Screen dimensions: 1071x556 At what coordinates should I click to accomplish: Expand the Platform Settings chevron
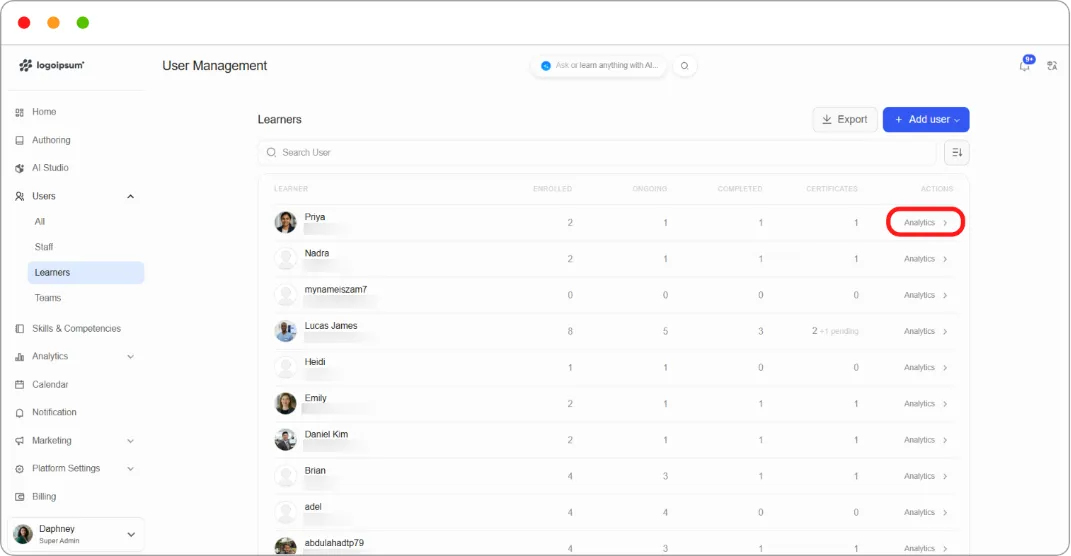(x=130, y=469)
